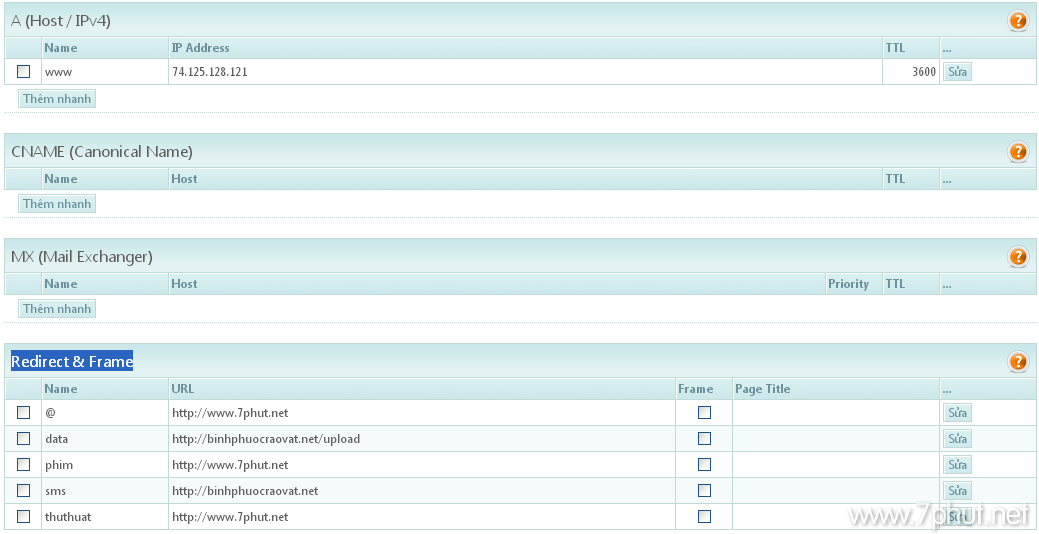1039x534 pixels.
Task: Enable Frame for the phim redirect
Action: coord(704,464)
